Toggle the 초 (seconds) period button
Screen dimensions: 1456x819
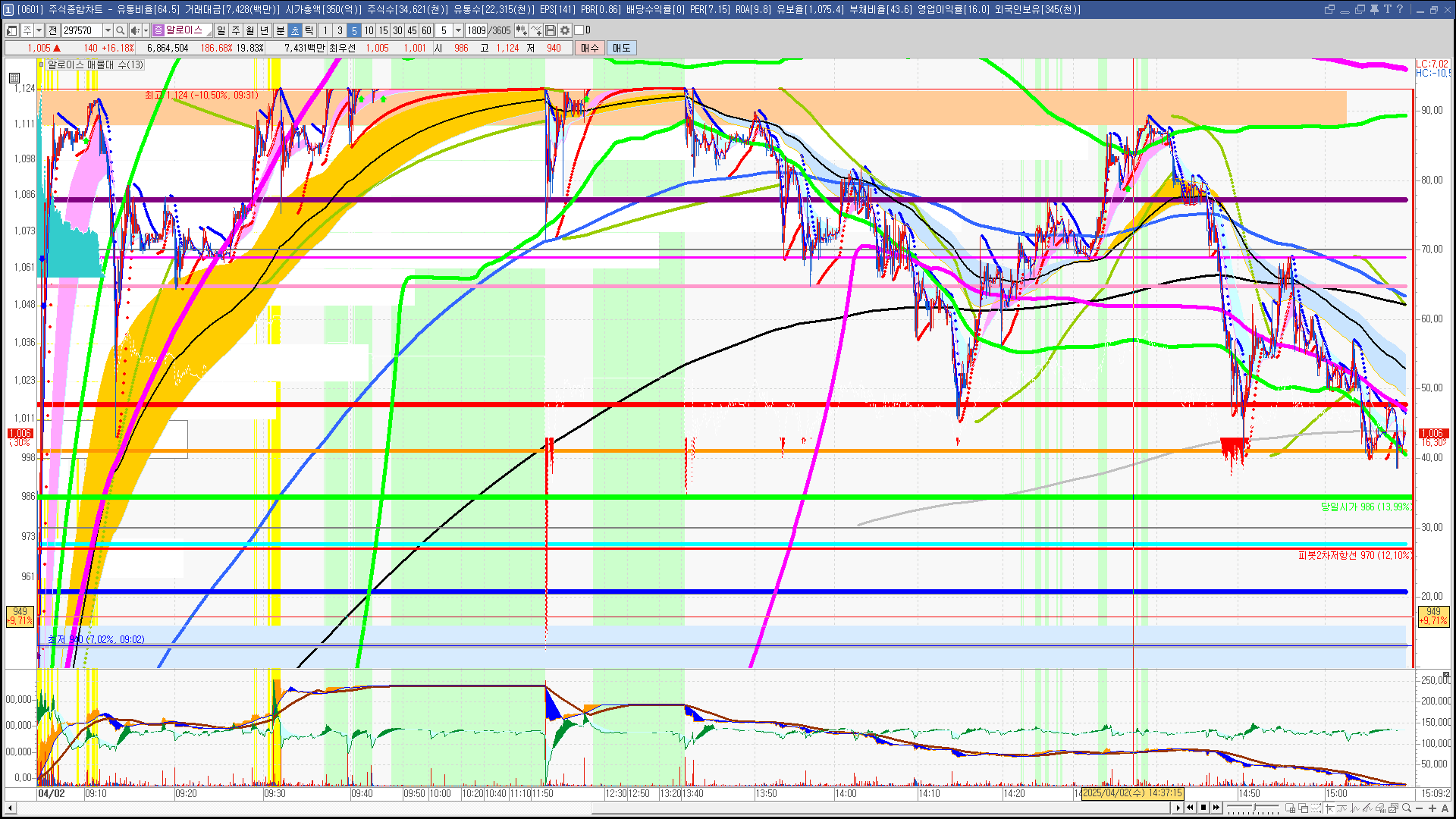tap(294, 30)
